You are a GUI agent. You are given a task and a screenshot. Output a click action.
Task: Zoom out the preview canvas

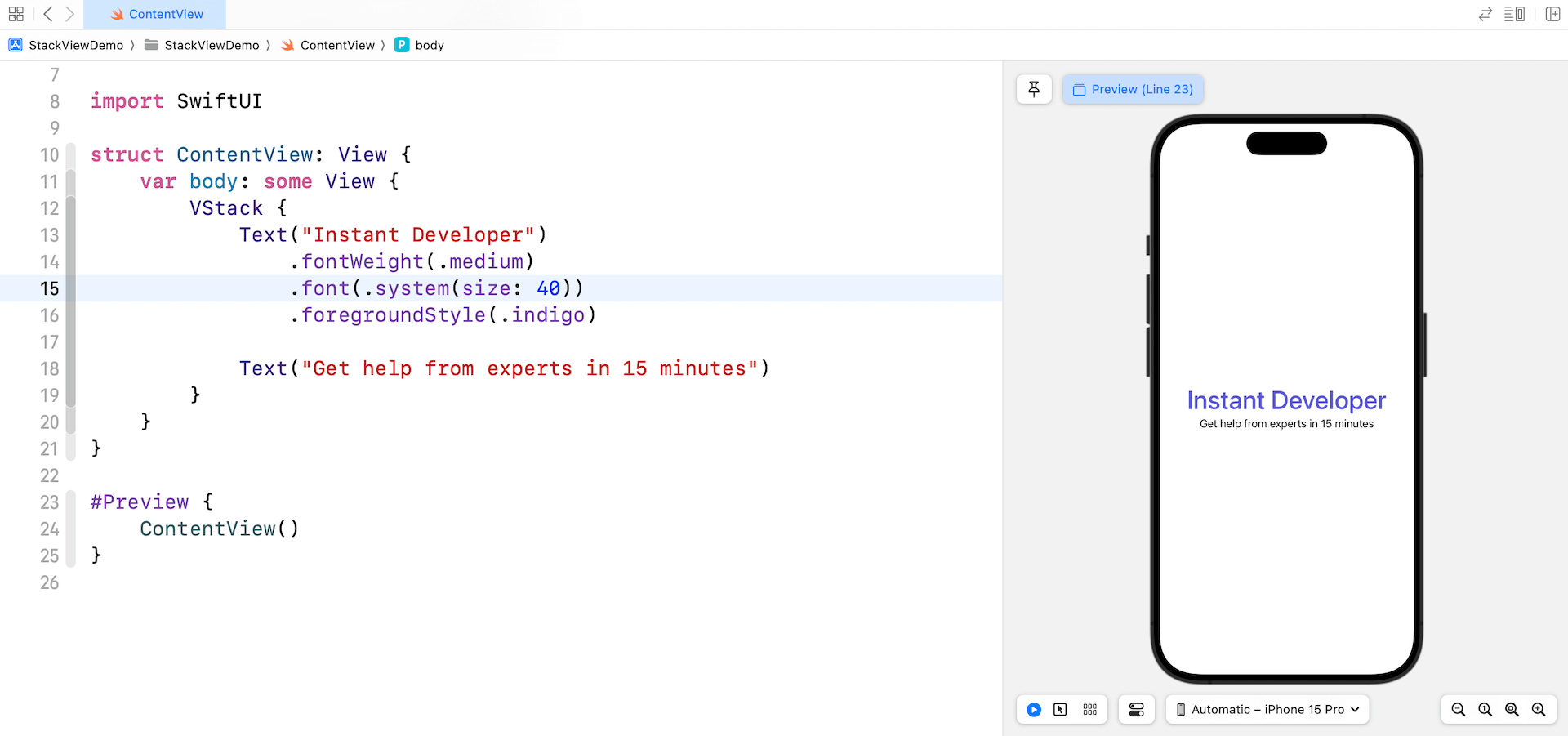tap(1459, 709)
